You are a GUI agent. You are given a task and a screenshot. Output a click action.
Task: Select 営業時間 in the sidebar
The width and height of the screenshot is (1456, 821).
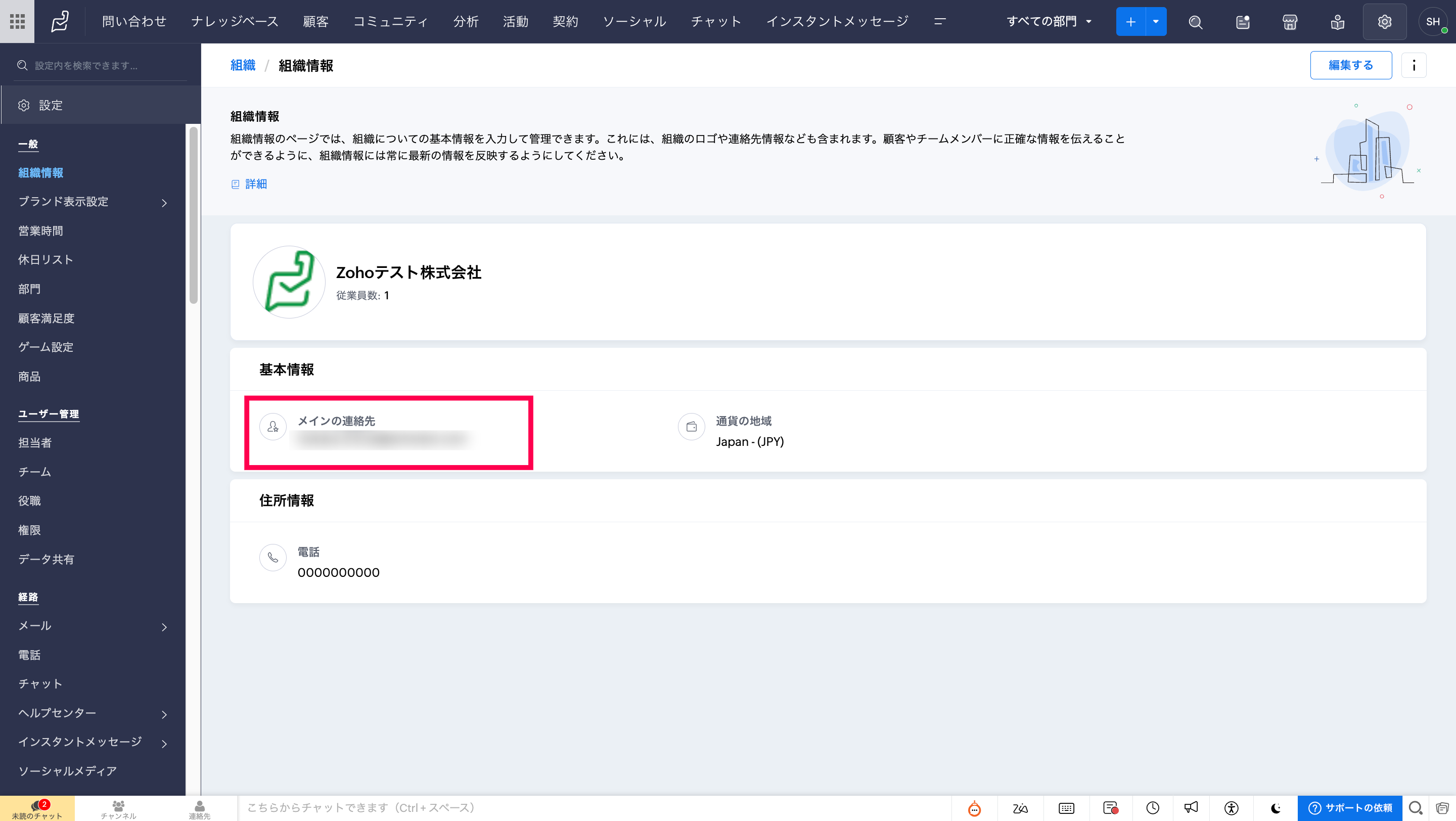[x=40, y=231]
